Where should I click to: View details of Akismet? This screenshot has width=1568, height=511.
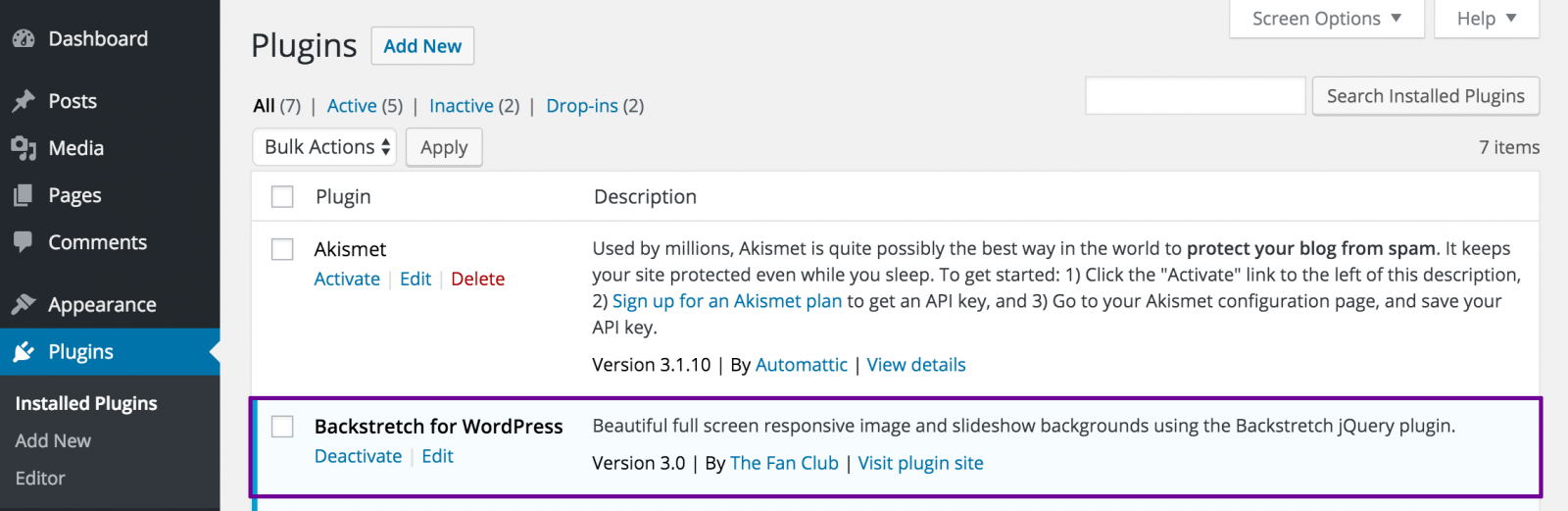coord(916,365)
